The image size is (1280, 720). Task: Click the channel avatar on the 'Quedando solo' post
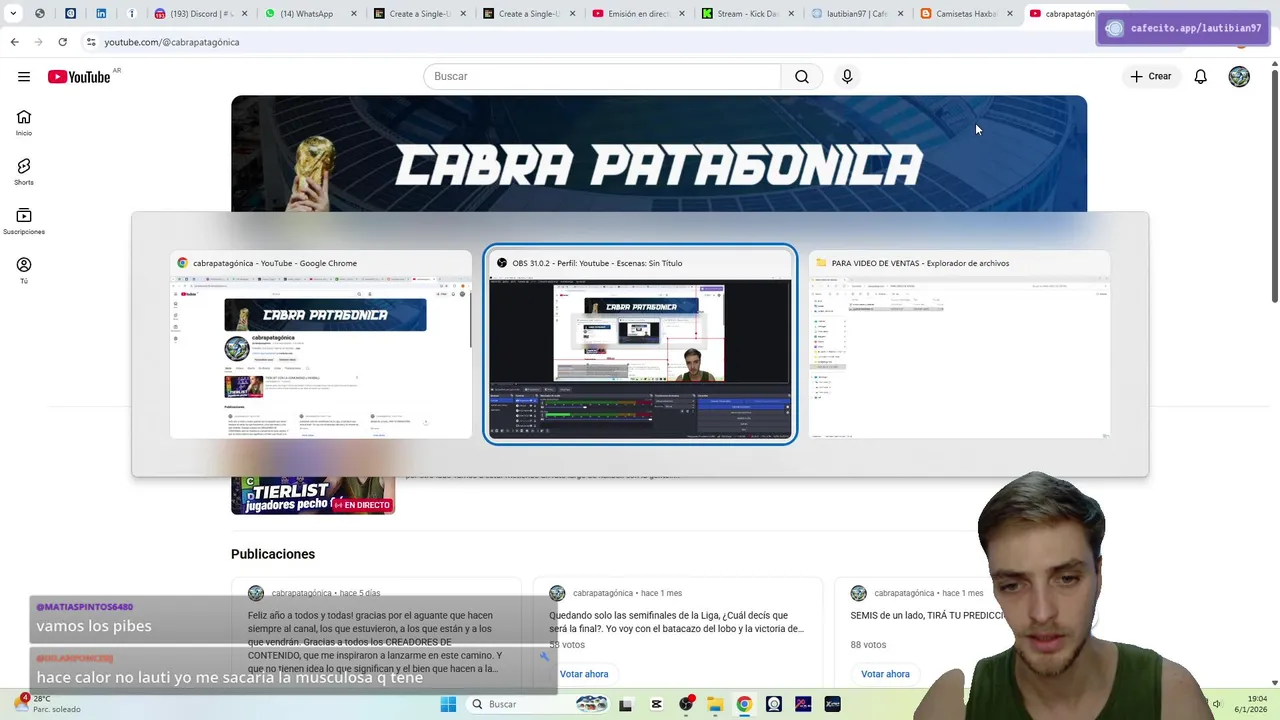click(557, 593)
